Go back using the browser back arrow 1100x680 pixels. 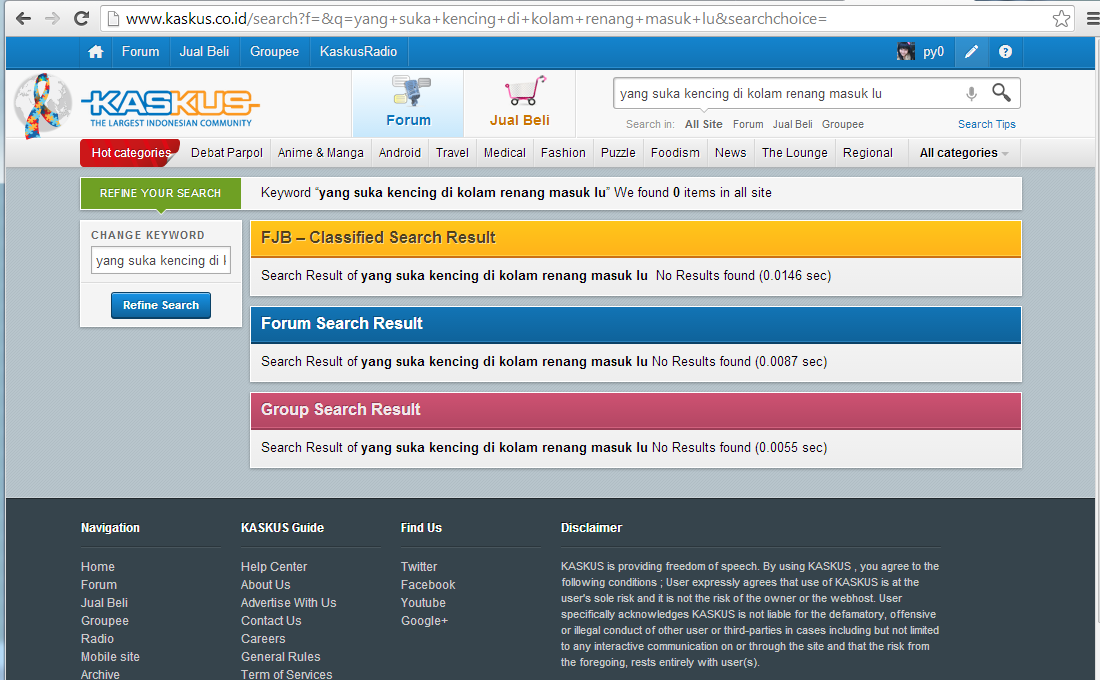tap(23, 19)
